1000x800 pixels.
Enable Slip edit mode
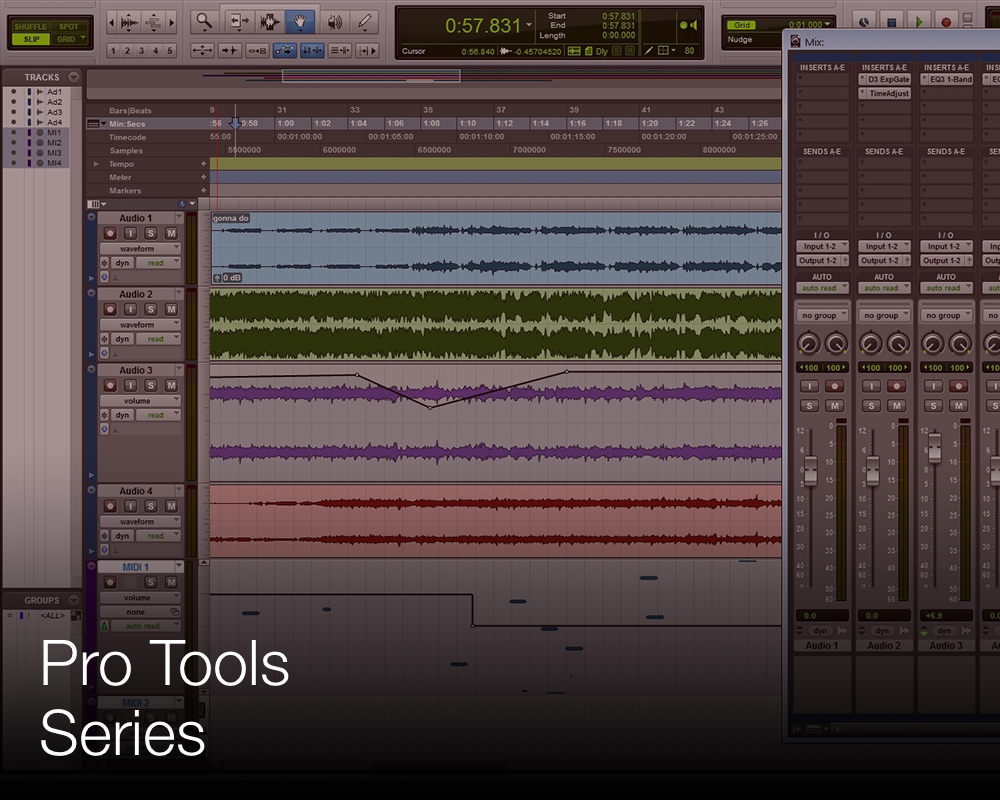pos(31,39)
